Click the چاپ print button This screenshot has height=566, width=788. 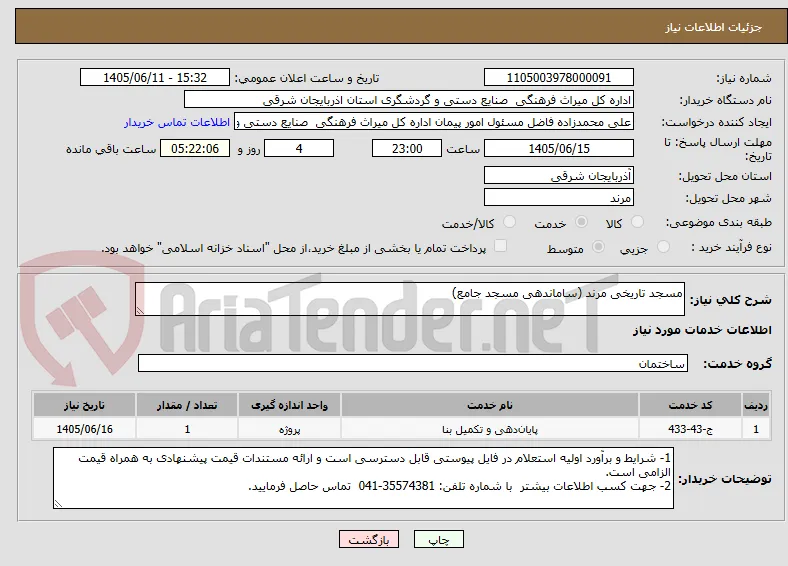[x=439, y=539]
